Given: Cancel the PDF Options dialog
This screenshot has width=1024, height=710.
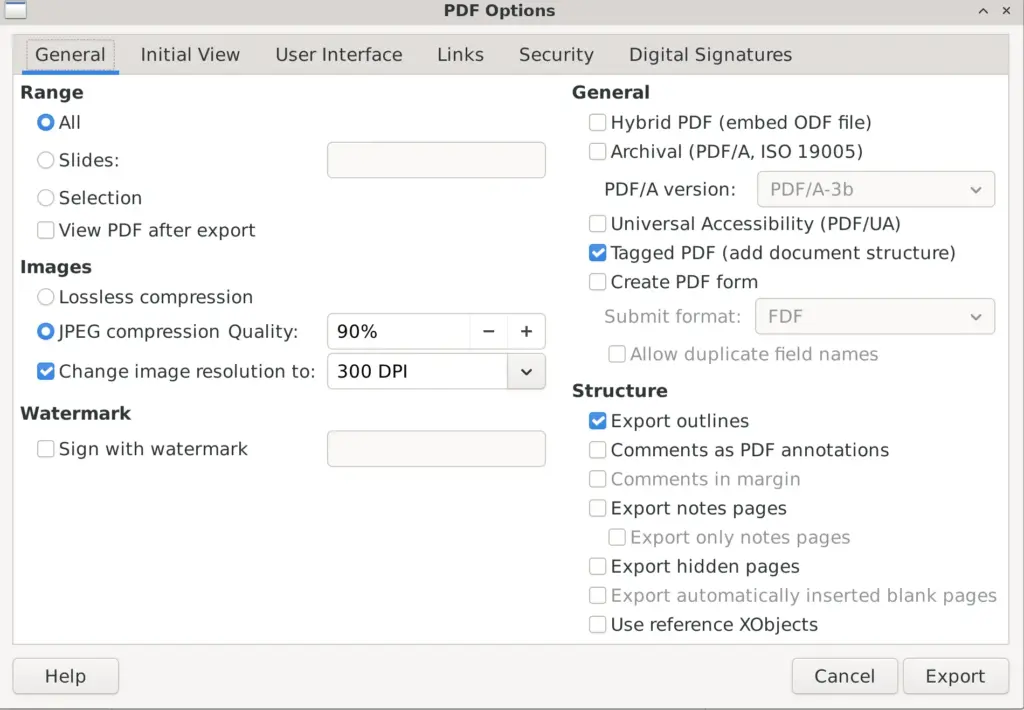Looking at the screenshot, I should point(844,676).
